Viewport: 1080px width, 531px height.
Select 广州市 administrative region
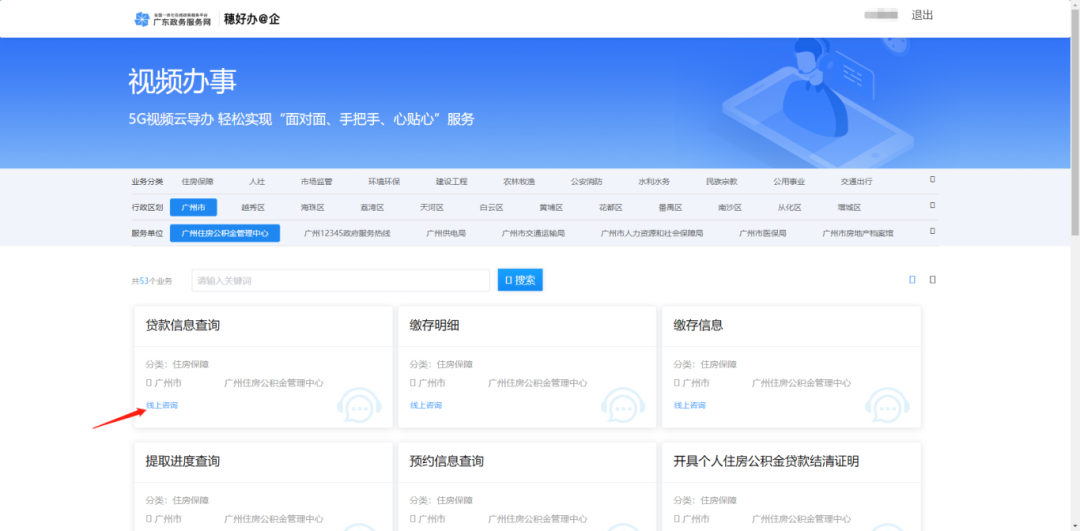pyautogui.click(x=194, y=207)
